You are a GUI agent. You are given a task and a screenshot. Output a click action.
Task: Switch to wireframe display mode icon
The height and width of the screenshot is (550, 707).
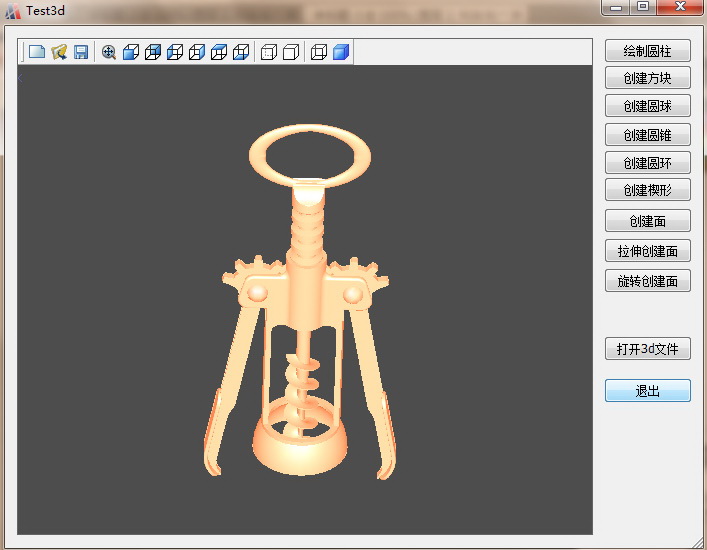[x=319, y=52]
